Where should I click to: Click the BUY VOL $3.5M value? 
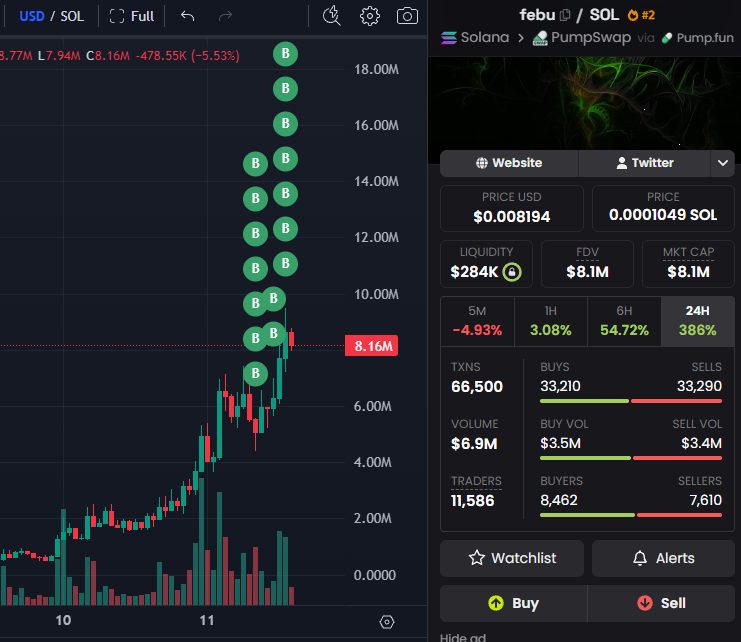(560, 444)
